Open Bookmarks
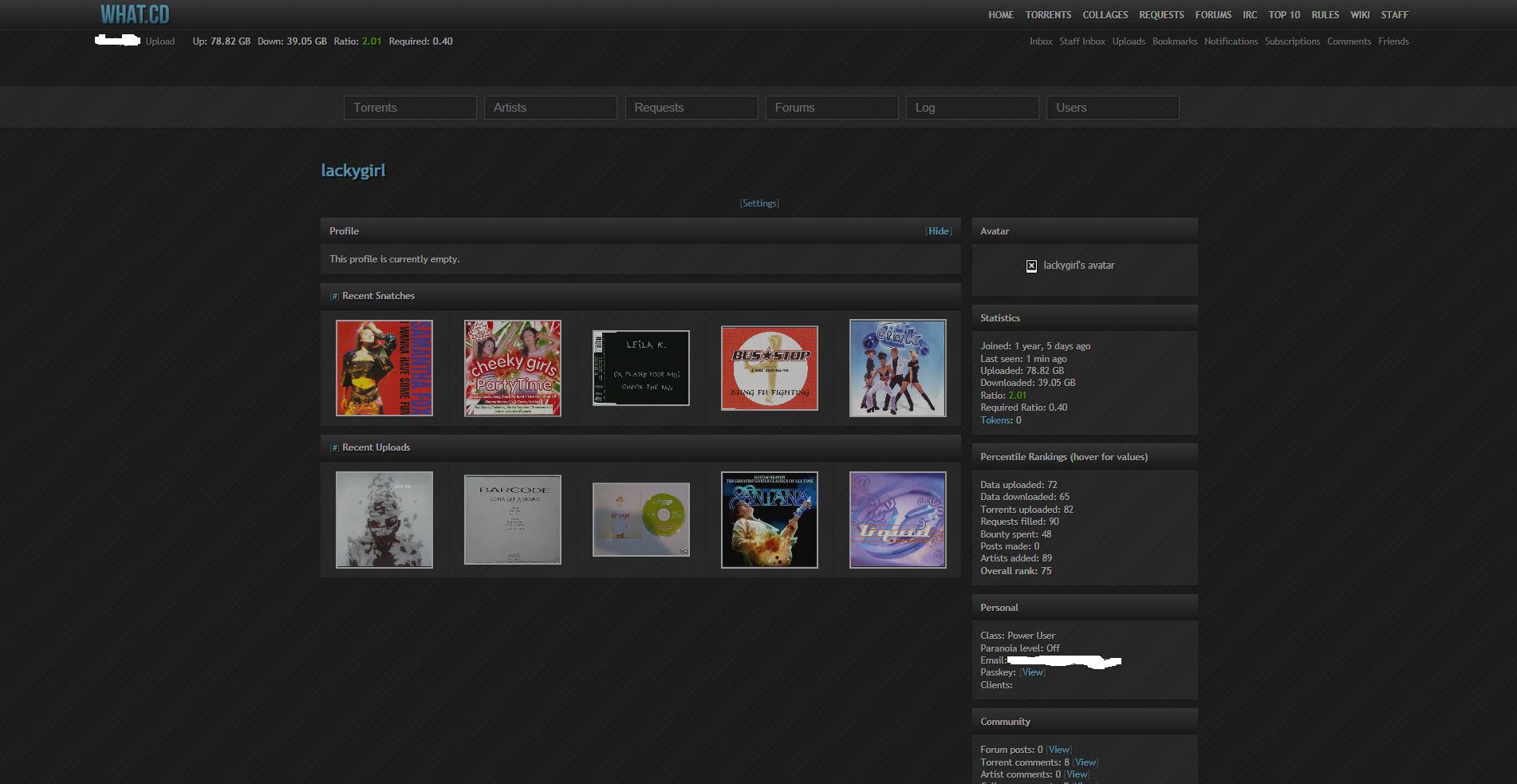This screenshot has height=784, width=1517. click(x=1175, y=41)
